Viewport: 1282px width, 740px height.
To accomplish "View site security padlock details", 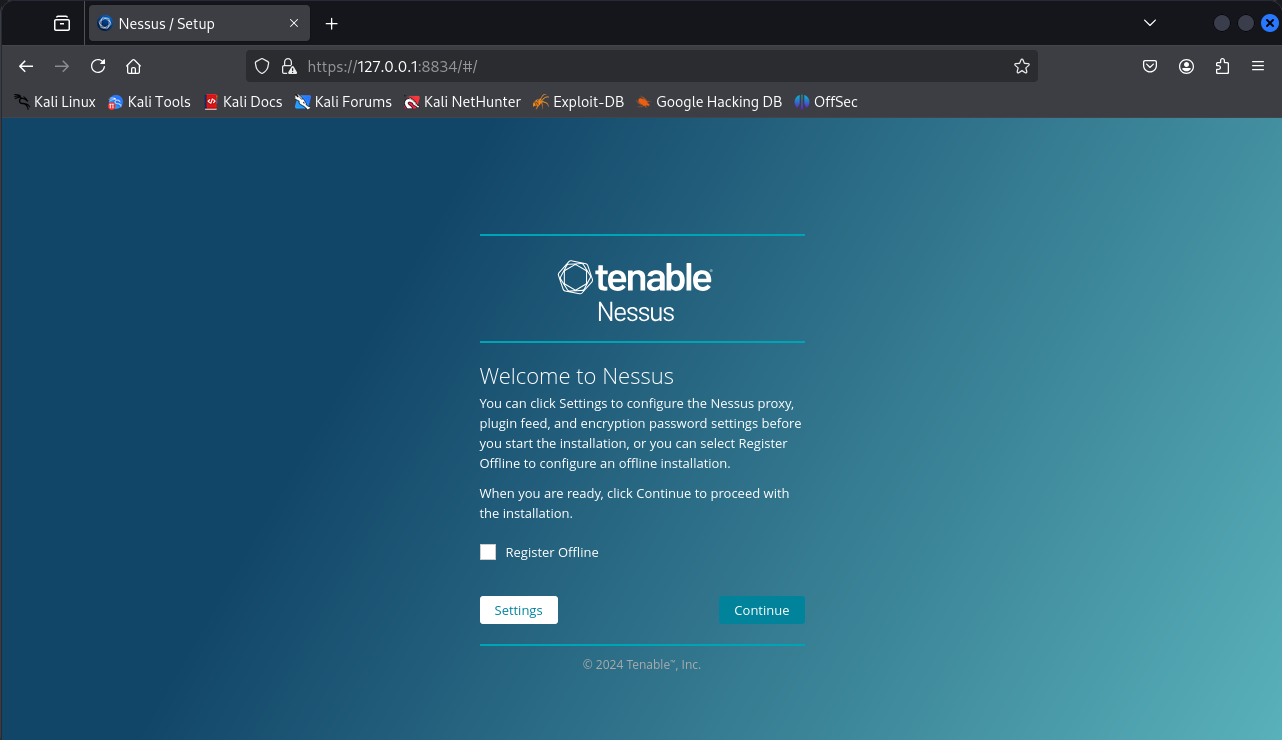I will 289,66.
